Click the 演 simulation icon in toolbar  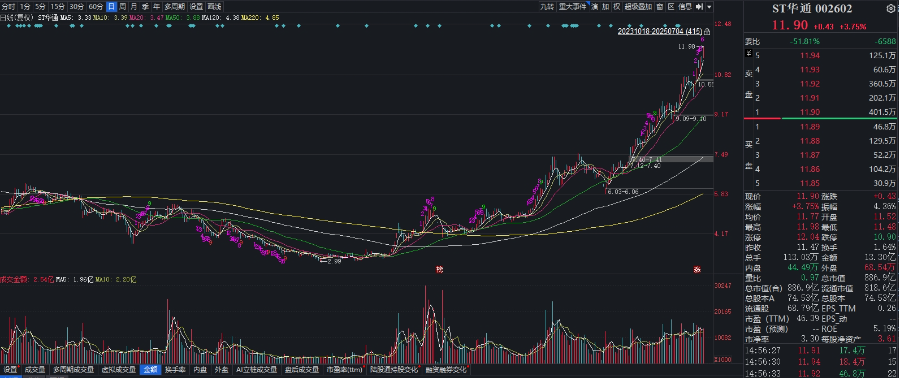(x=595, y=7)
